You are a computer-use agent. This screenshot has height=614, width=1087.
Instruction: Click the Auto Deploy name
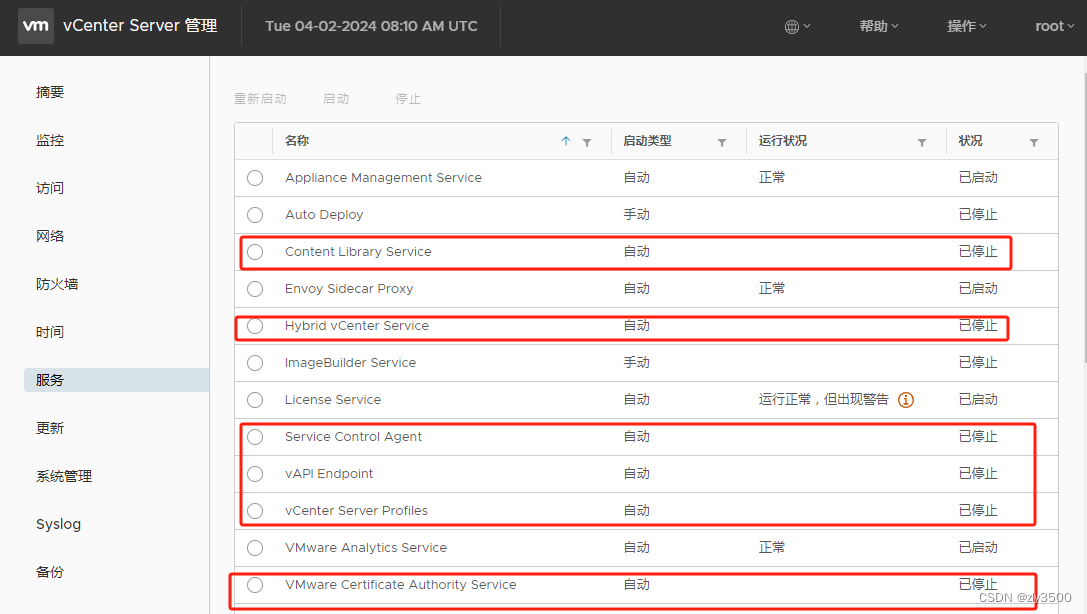[324, 215]
